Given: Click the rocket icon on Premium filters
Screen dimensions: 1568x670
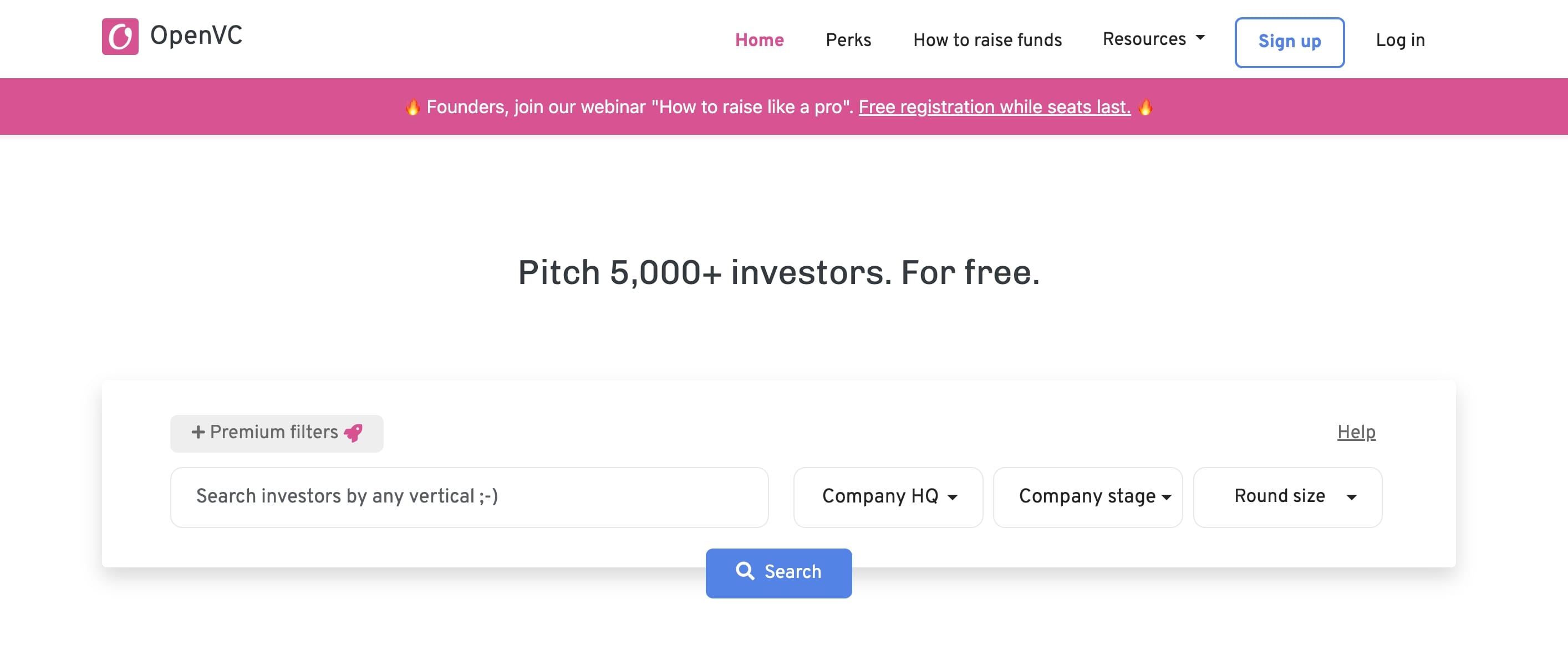Looking at the screenshot, I should [x=353, y=433].
